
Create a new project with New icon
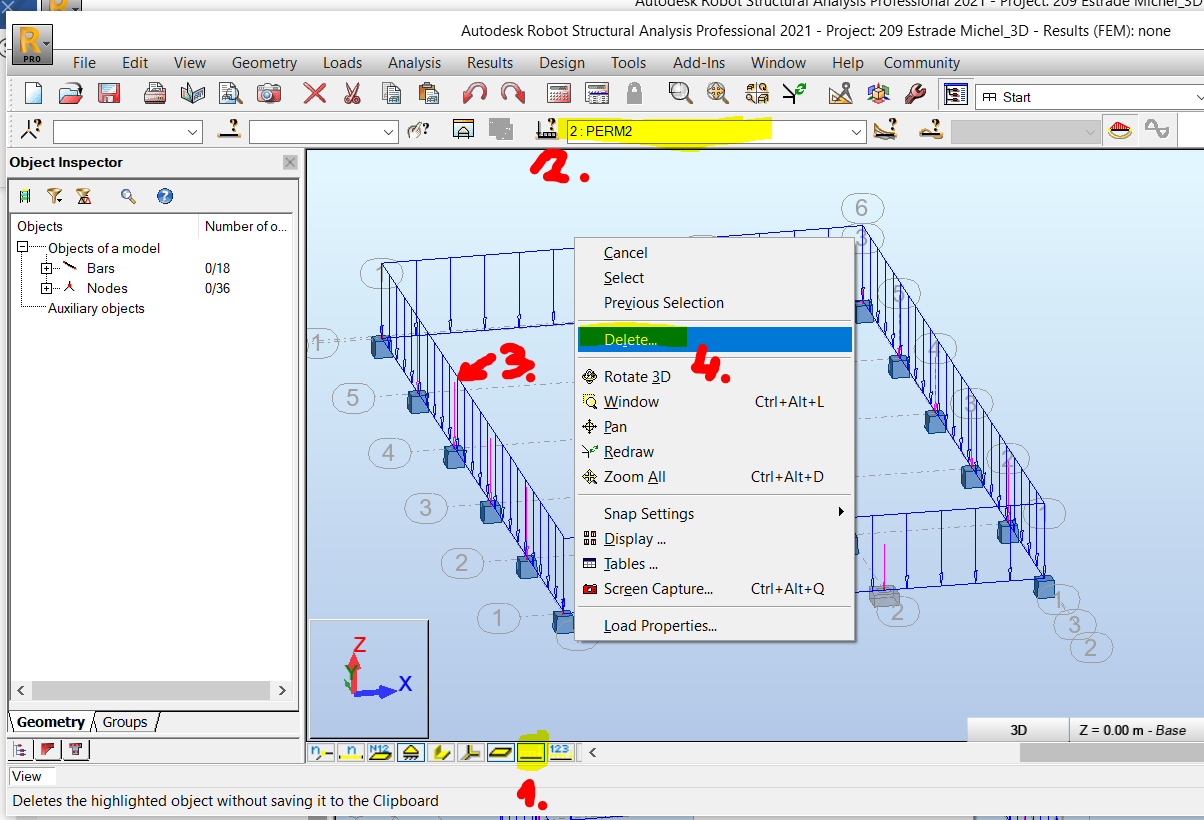(x=33, y=94)
